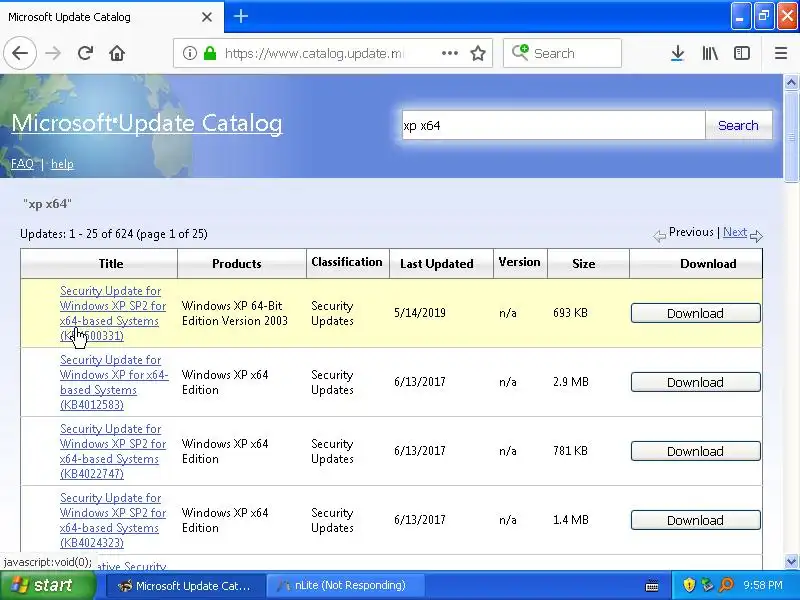Toggle the Firefox sidebar view
This screenshot has width=800, height=600.
tap(741, 53)
